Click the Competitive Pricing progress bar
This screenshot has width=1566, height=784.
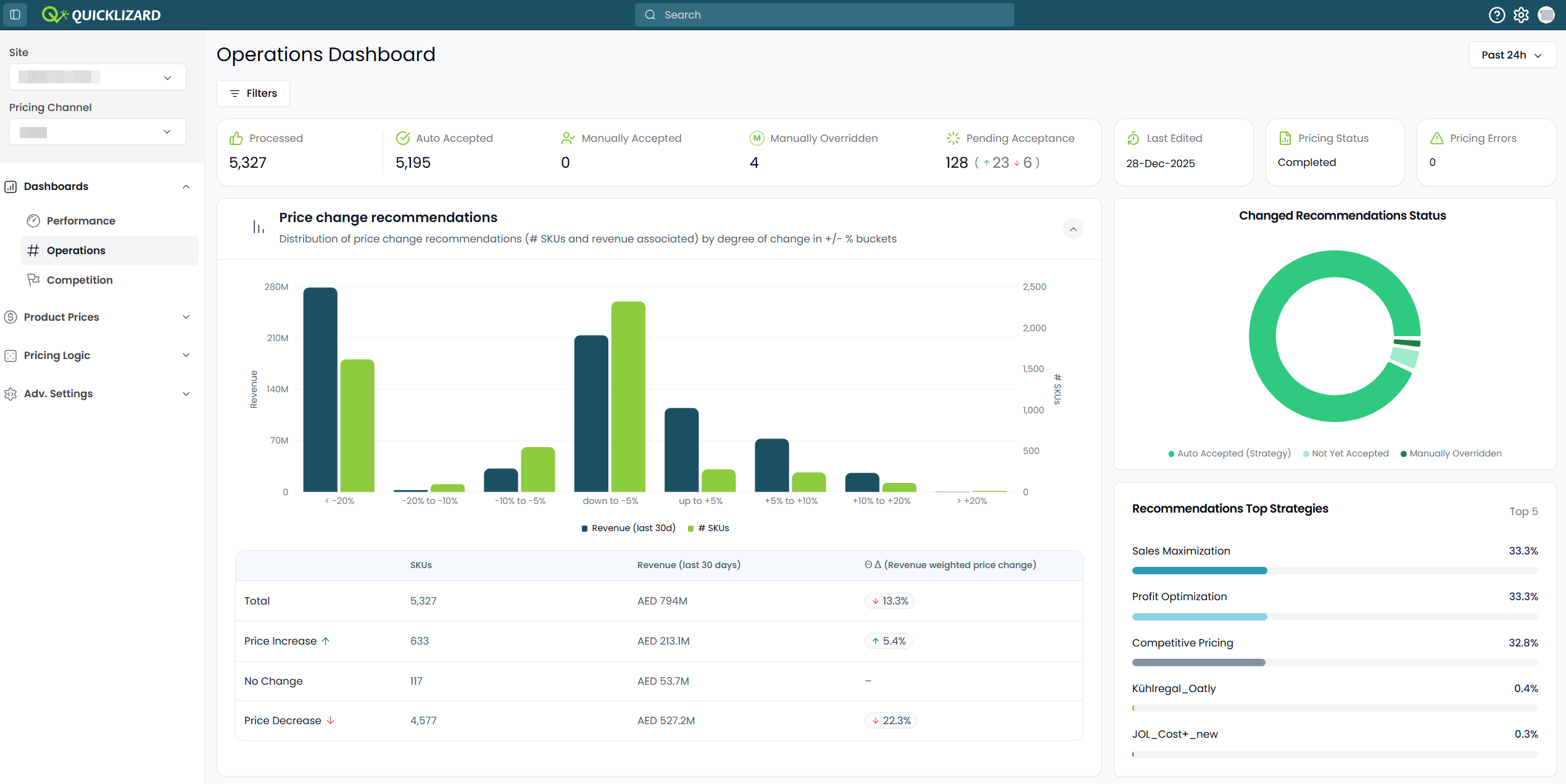pos(1335,662)
